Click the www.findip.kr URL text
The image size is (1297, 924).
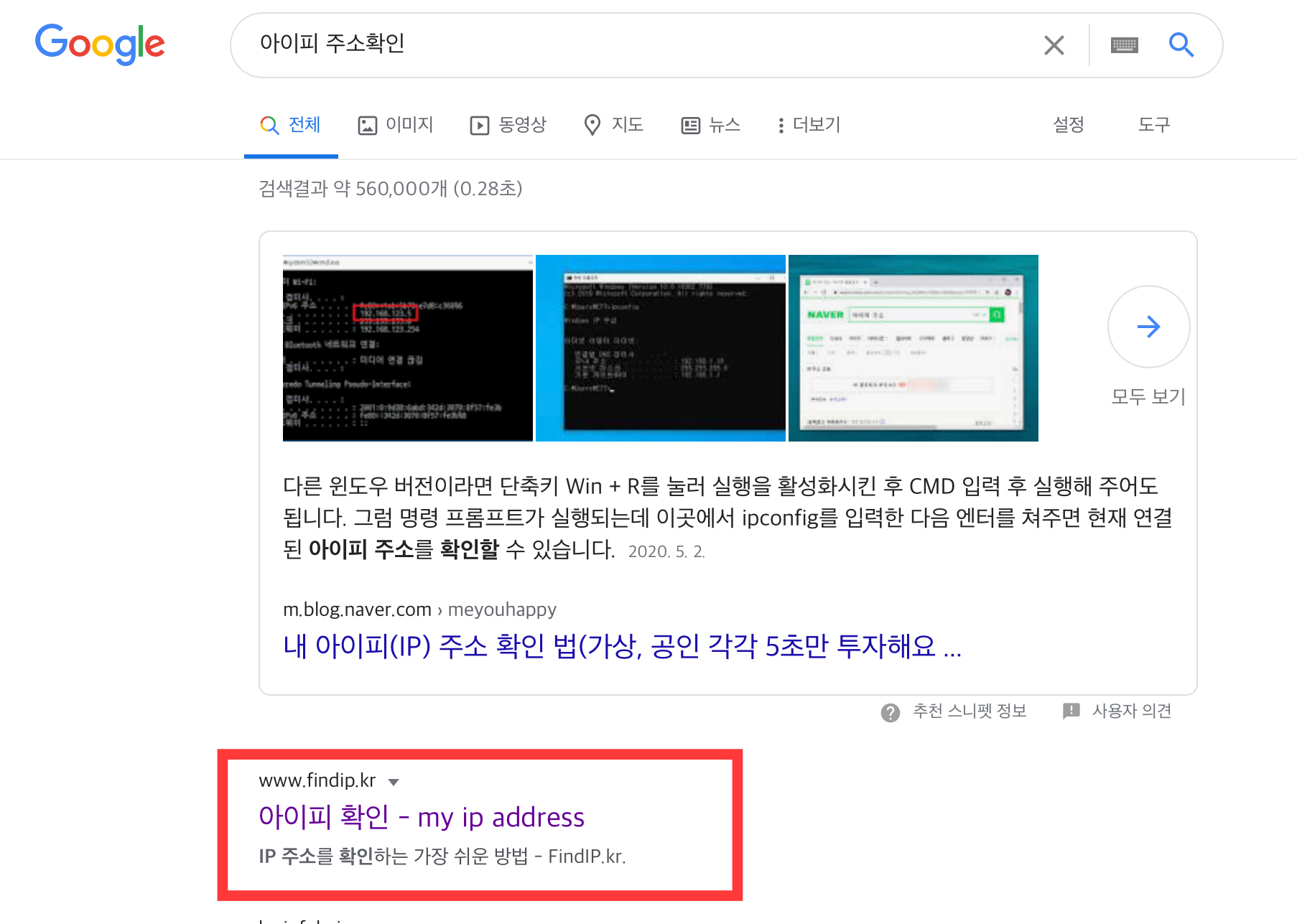pos(317,780)
